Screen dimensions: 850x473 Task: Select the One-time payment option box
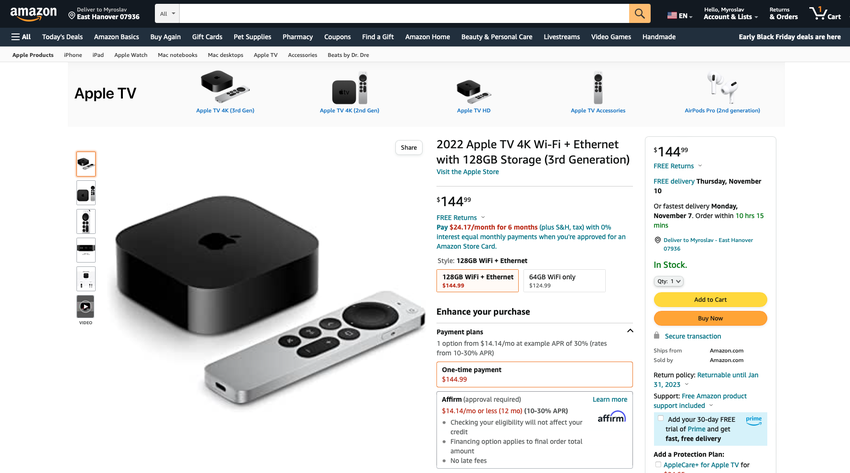(x=534, y=374)
